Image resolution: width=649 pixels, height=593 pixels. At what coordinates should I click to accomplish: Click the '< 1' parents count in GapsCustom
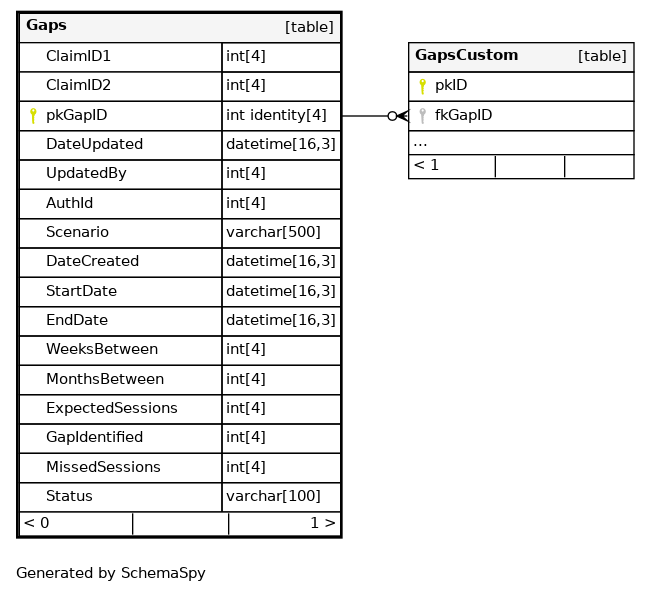427,166
